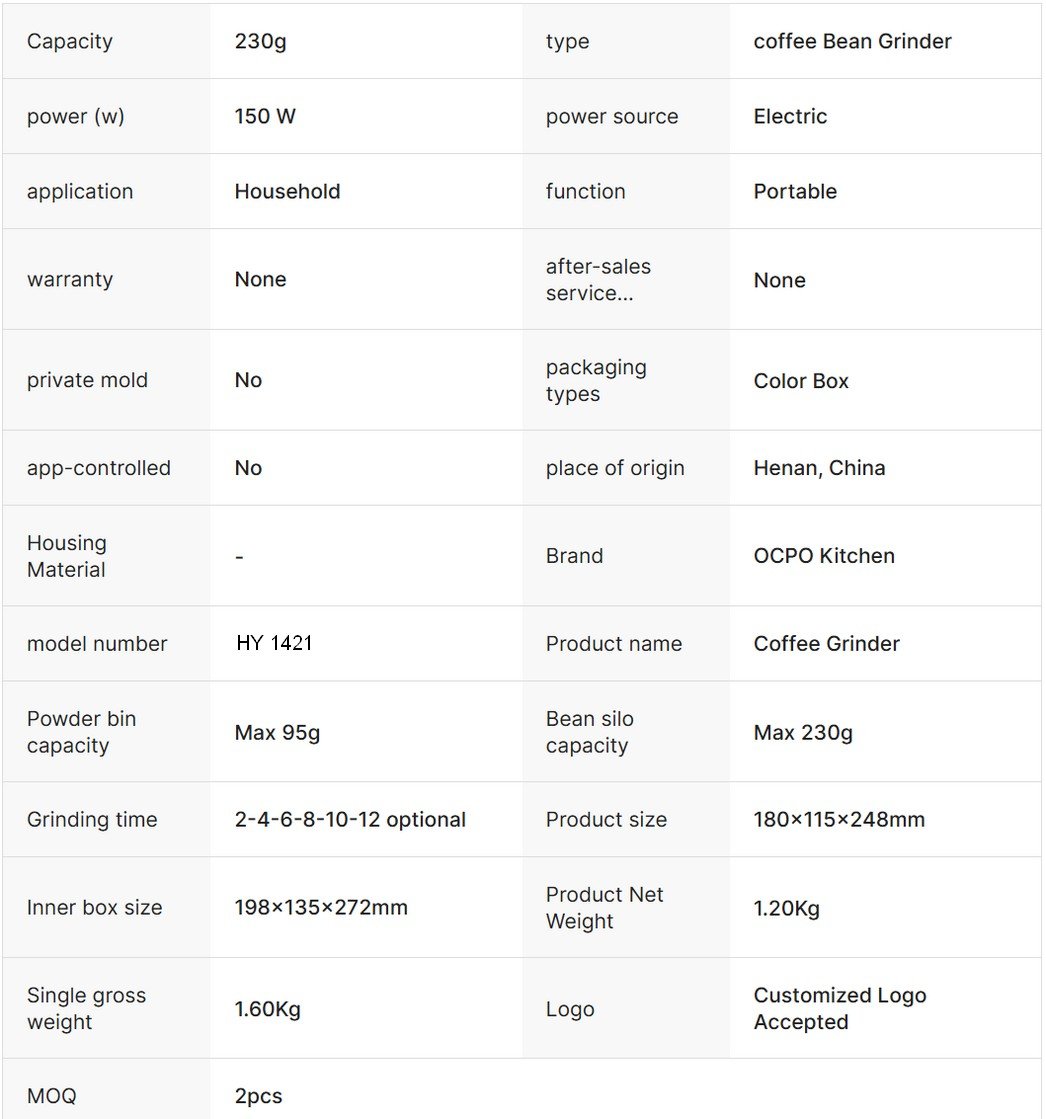Select the "Max 95g" powder bin value
Image resolution: width=1046 pixels, height=1119 pixels.
tap(277, 733)
